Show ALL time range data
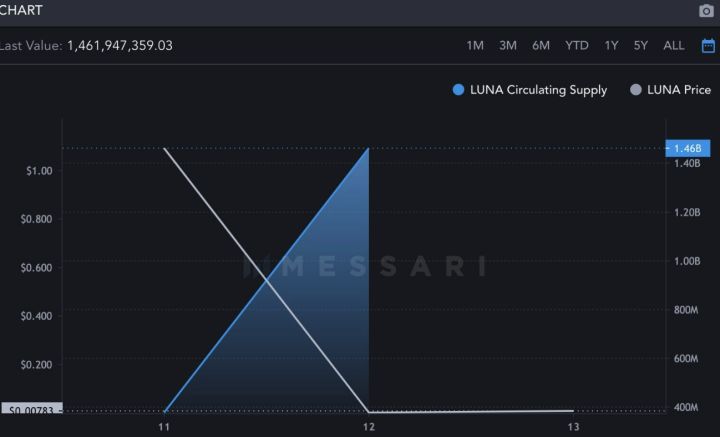 coord(674,46)
